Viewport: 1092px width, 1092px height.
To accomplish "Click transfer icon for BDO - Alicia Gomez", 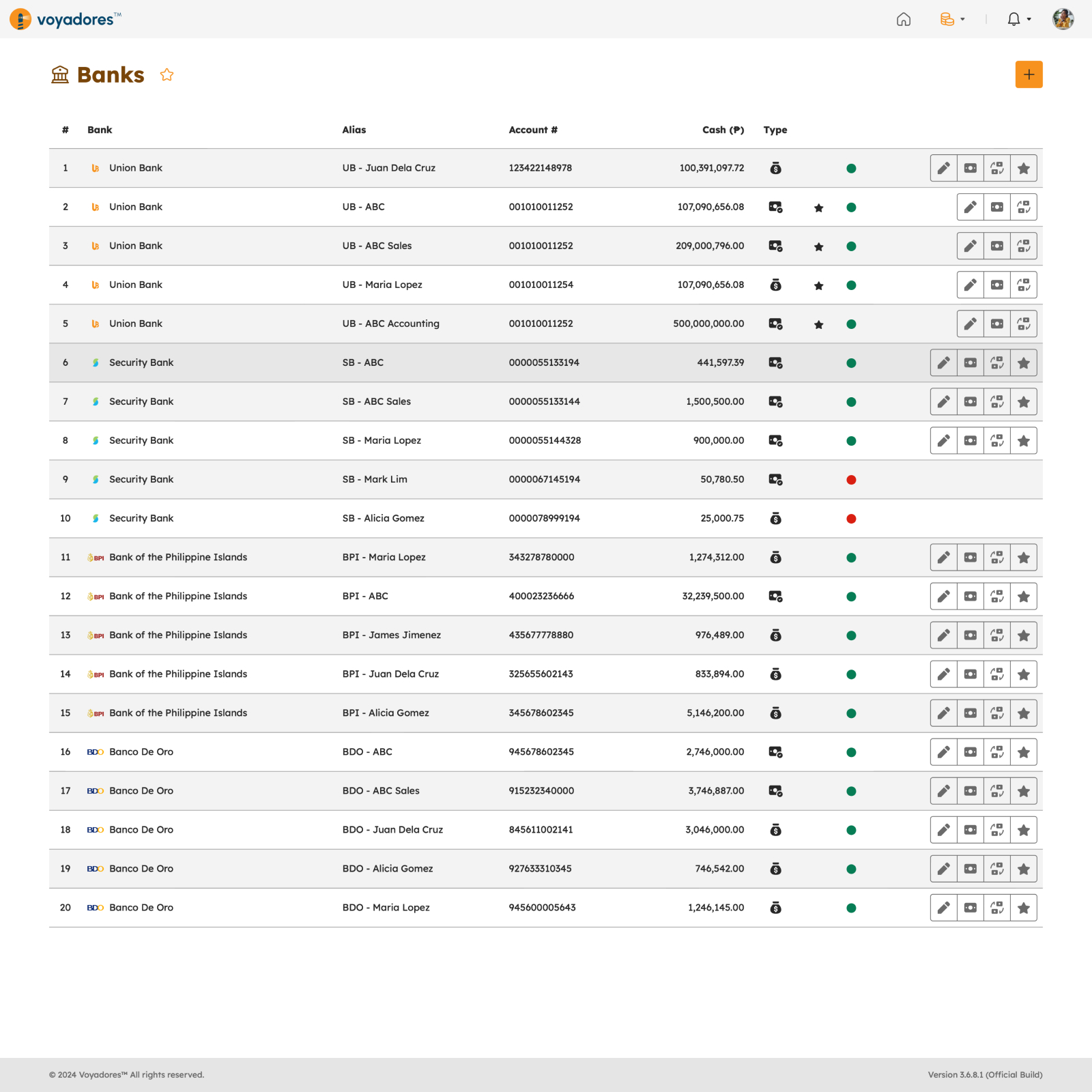I will 996,869.
